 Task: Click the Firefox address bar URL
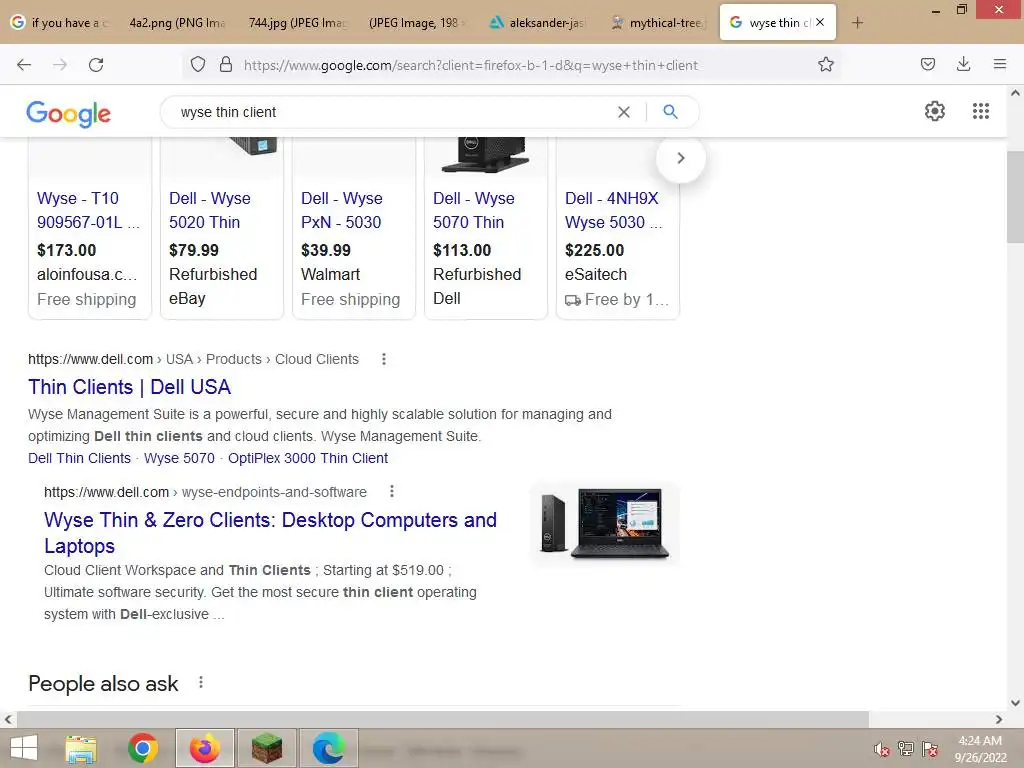click(x=470, y=65)
